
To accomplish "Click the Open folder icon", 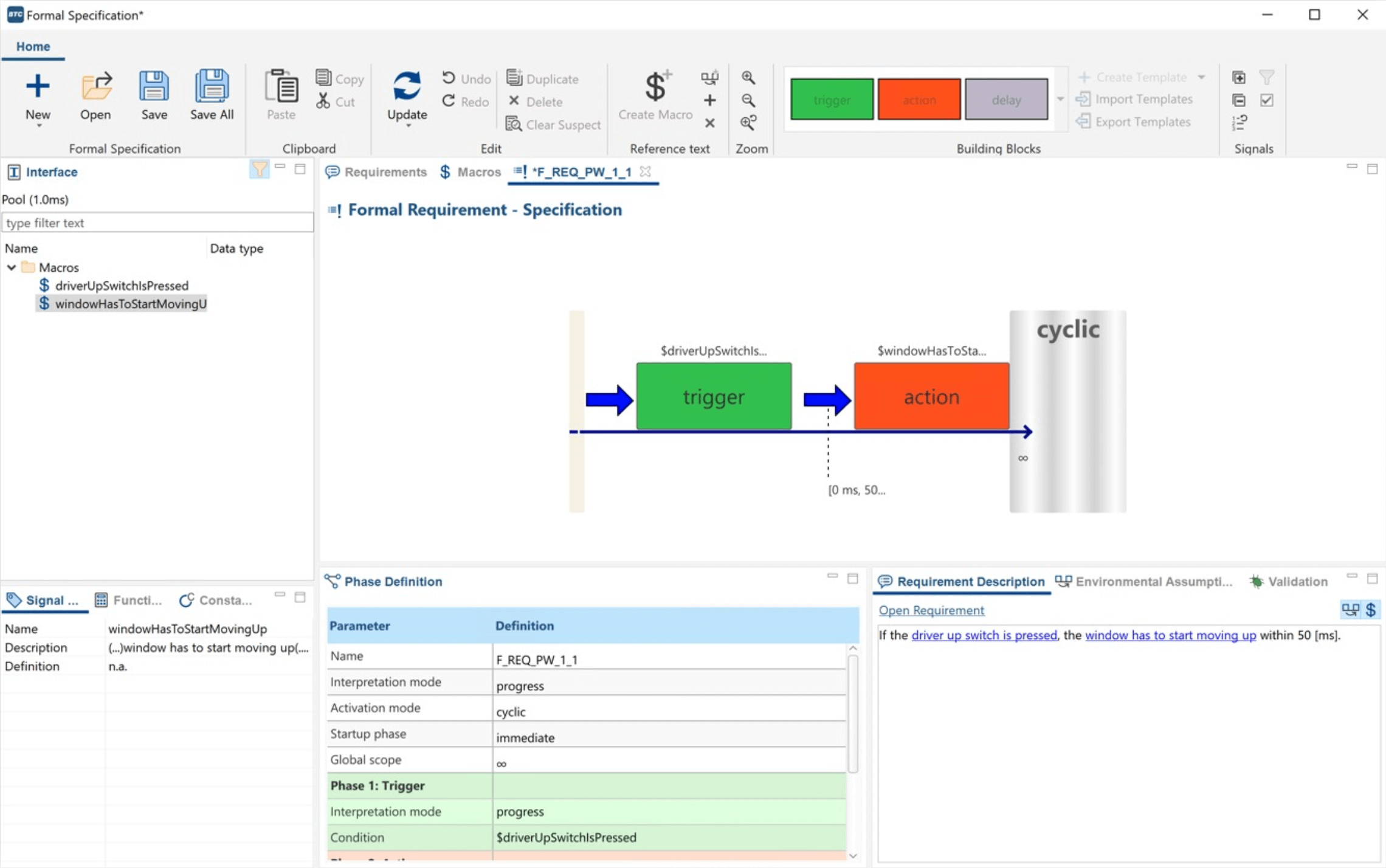I will (x=95, y=87).
